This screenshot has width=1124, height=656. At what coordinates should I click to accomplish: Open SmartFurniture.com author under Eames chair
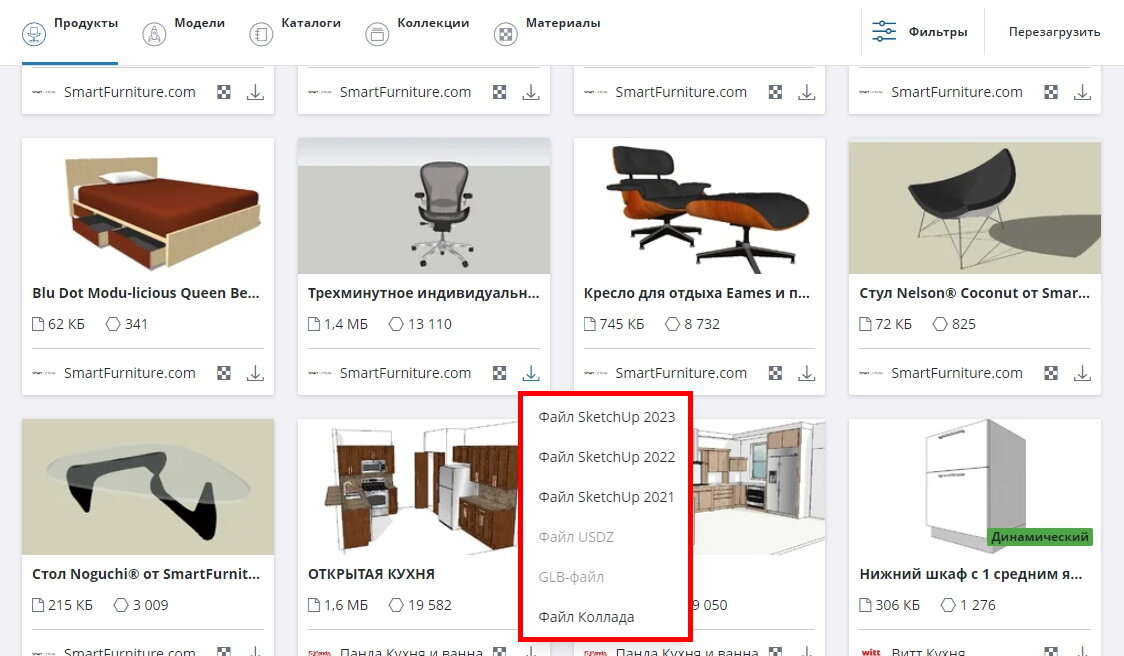[681, 373]
